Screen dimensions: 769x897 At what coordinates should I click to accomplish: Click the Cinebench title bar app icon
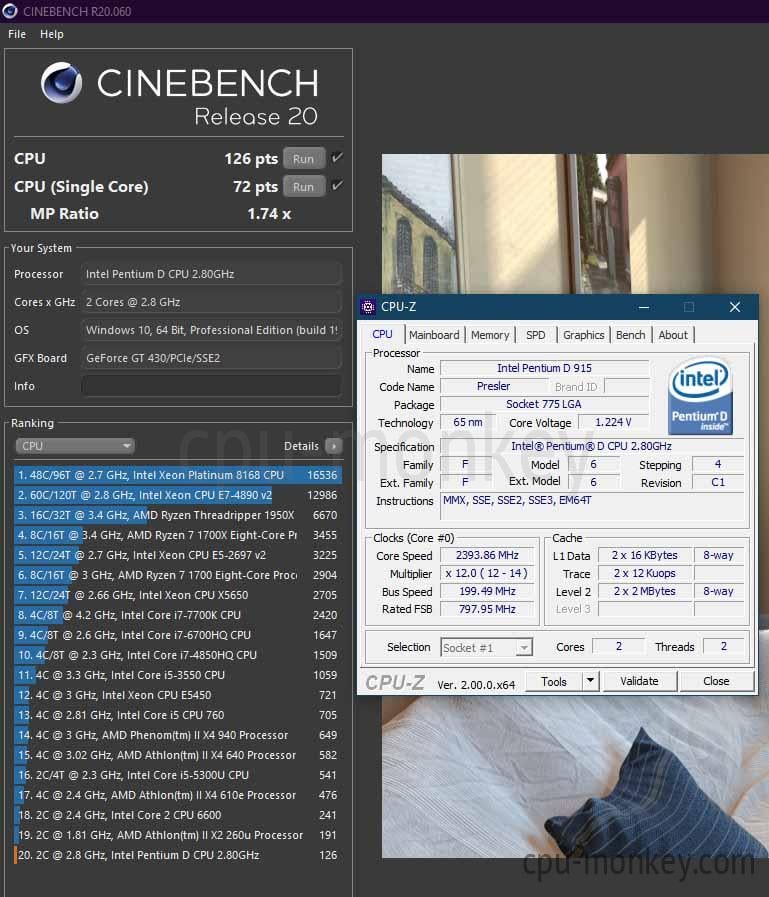[10, 11]
